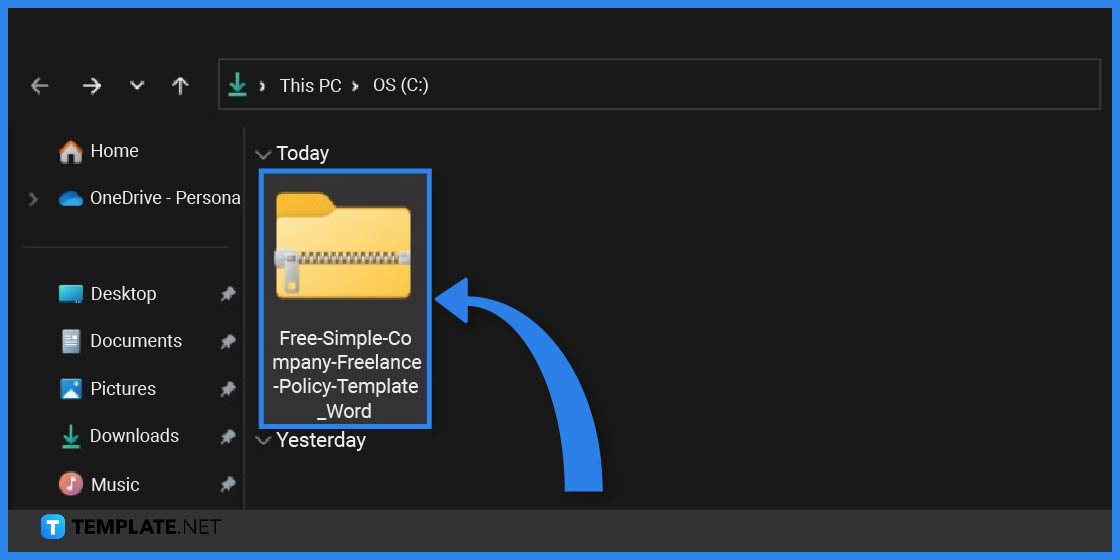Collapse the Yesterday file group
1120x560 pixels.
(263, 440)
